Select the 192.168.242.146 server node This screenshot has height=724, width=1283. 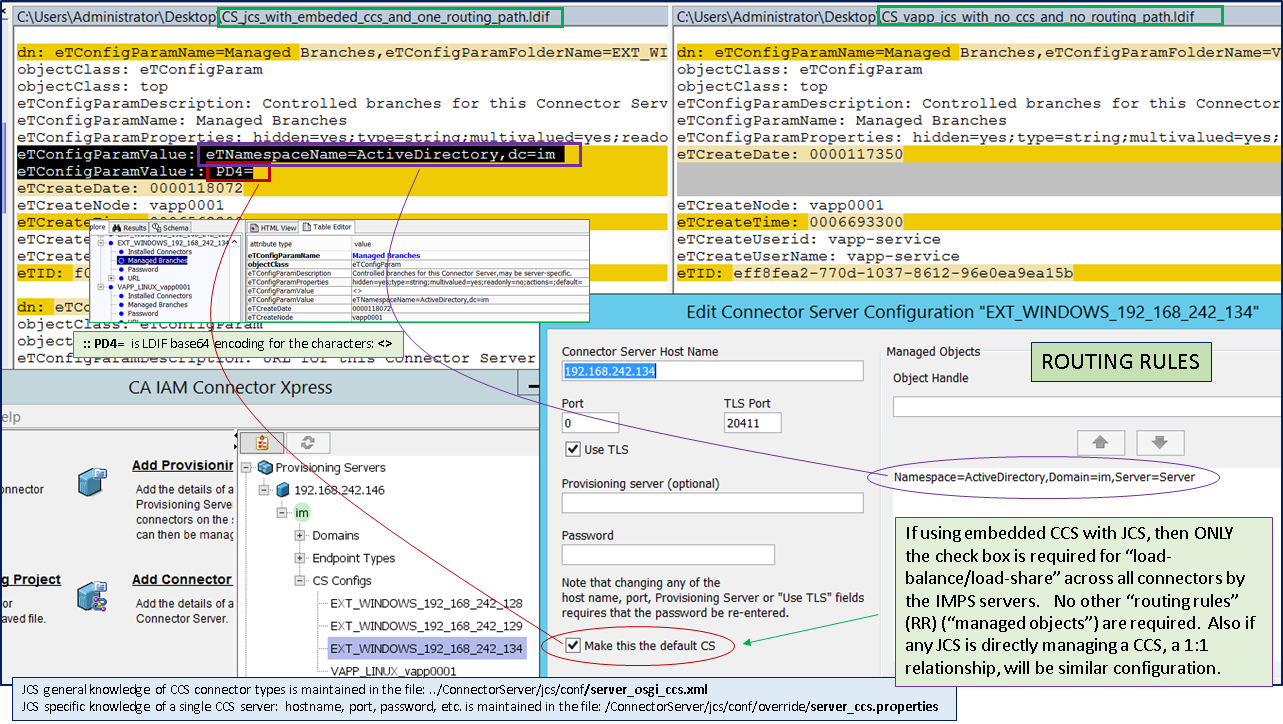coord(339,490)
